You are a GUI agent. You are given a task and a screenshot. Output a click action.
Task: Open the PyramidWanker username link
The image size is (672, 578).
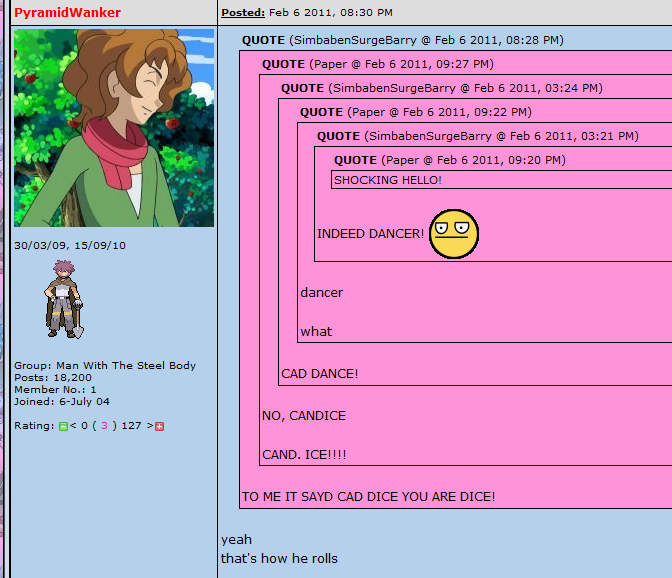[67, 12]
